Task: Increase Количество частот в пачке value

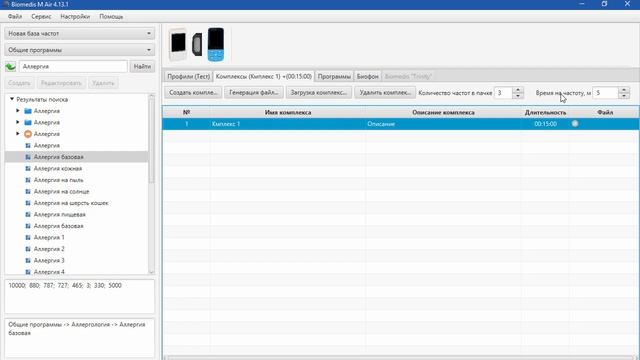Action: point(518,90)
